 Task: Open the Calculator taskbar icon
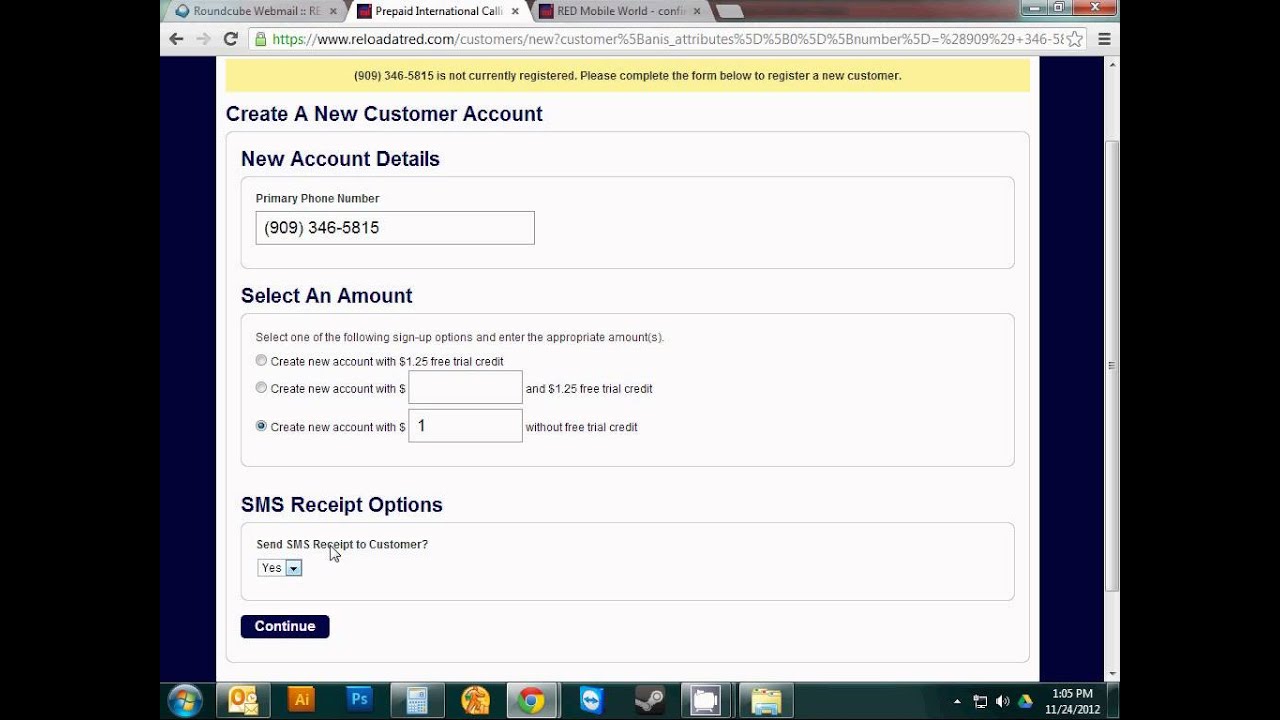point(417,700)
